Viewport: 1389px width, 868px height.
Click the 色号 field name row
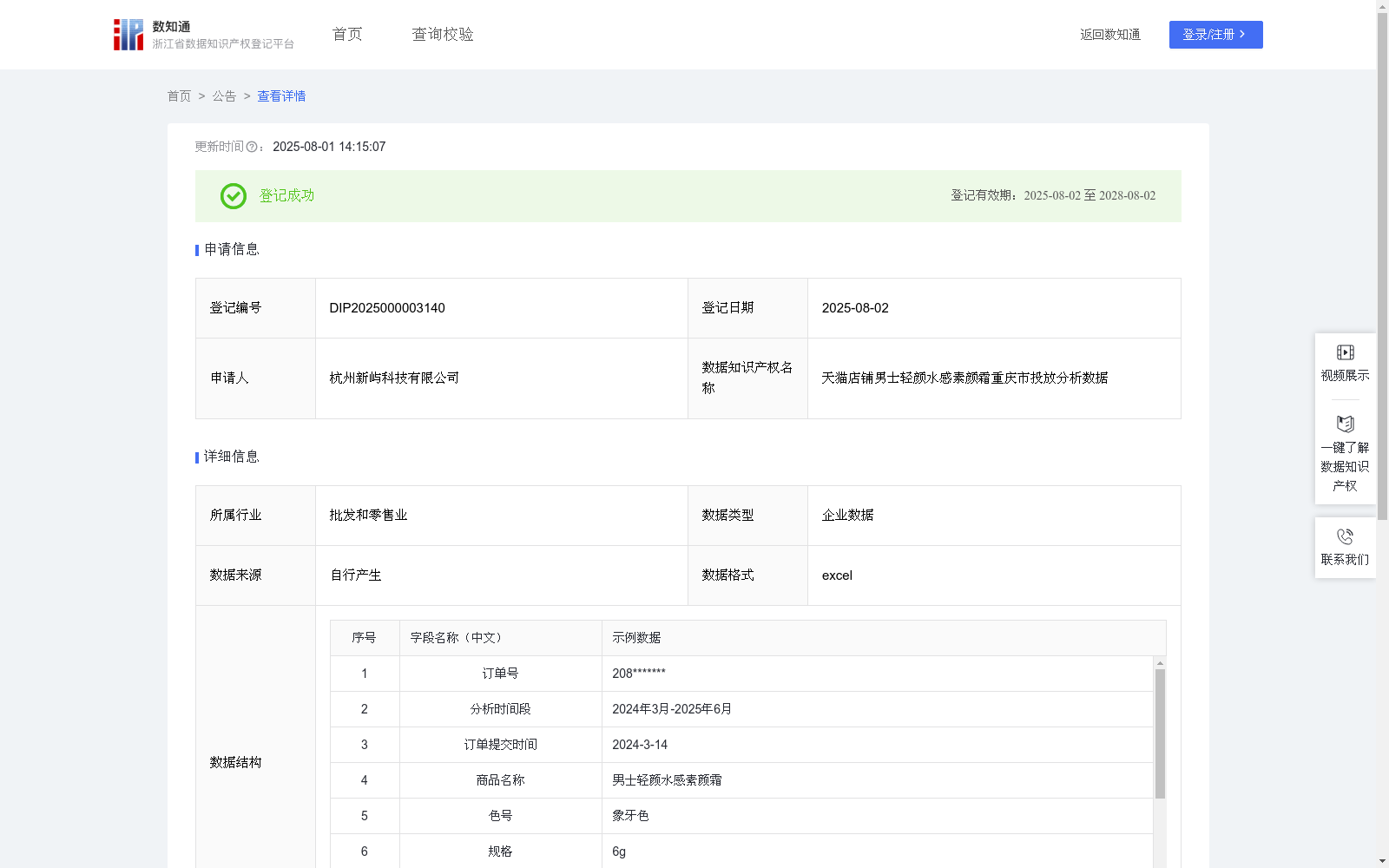point(500,816)
